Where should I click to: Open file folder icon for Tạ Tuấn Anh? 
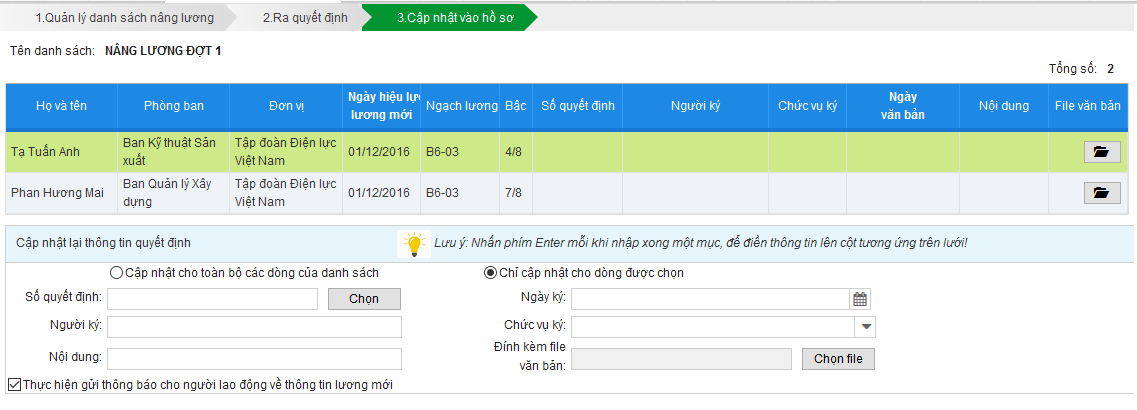tap(1101, 152)
